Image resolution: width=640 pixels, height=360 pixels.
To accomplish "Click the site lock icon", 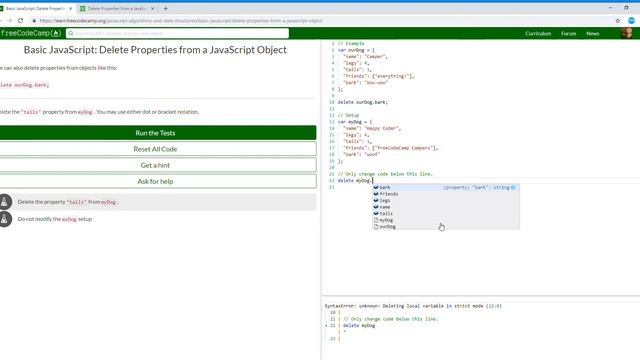I will (x=34, y=20).
